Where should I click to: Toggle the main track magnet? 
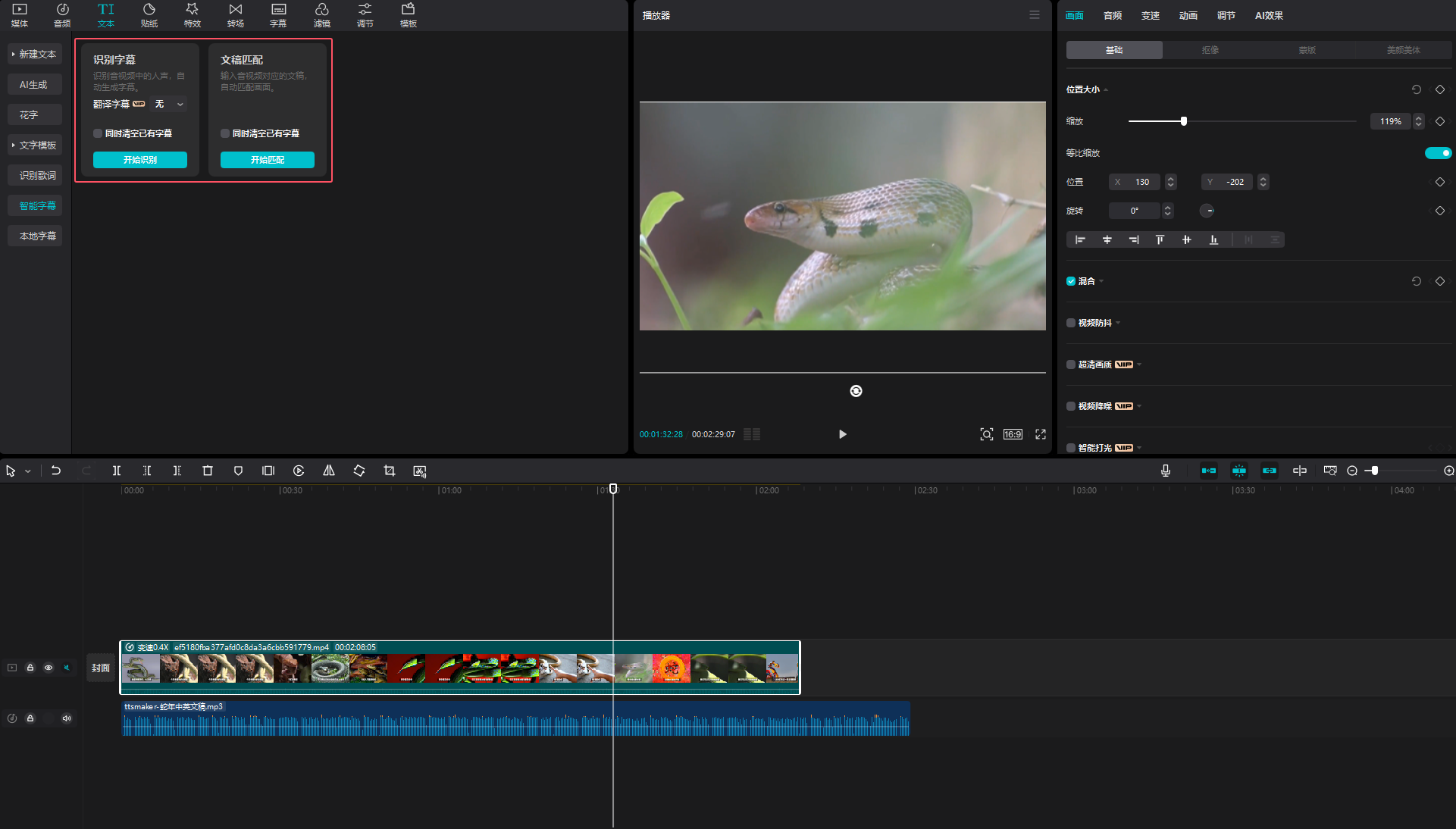point(1209,471)
